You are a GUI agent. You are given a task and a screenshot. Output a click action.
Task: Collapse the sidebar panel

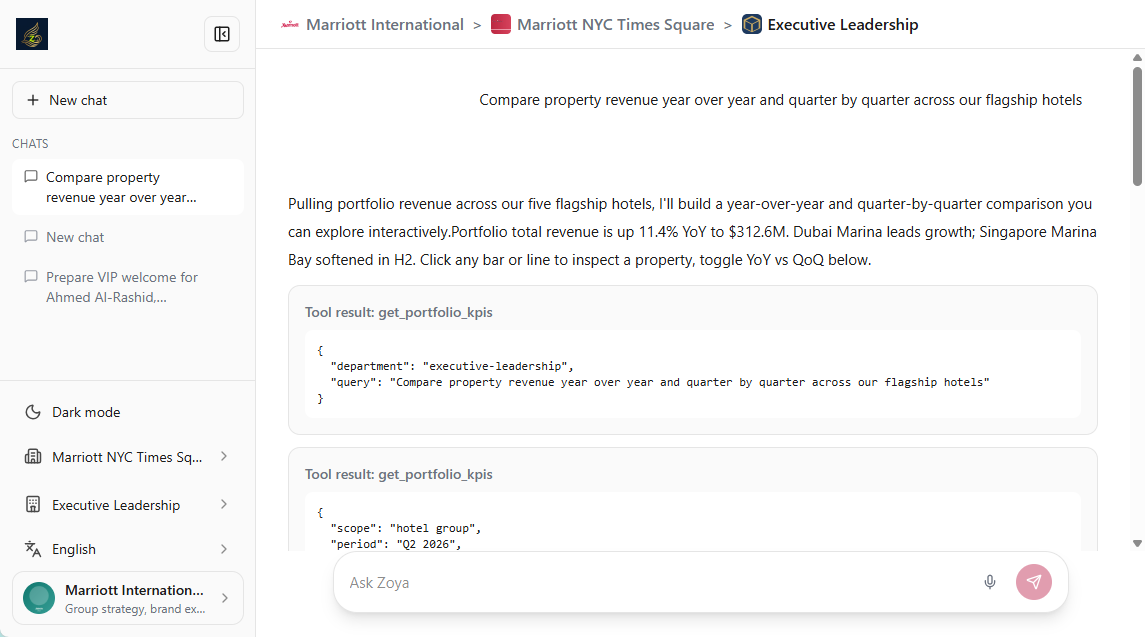coord(222,34)
